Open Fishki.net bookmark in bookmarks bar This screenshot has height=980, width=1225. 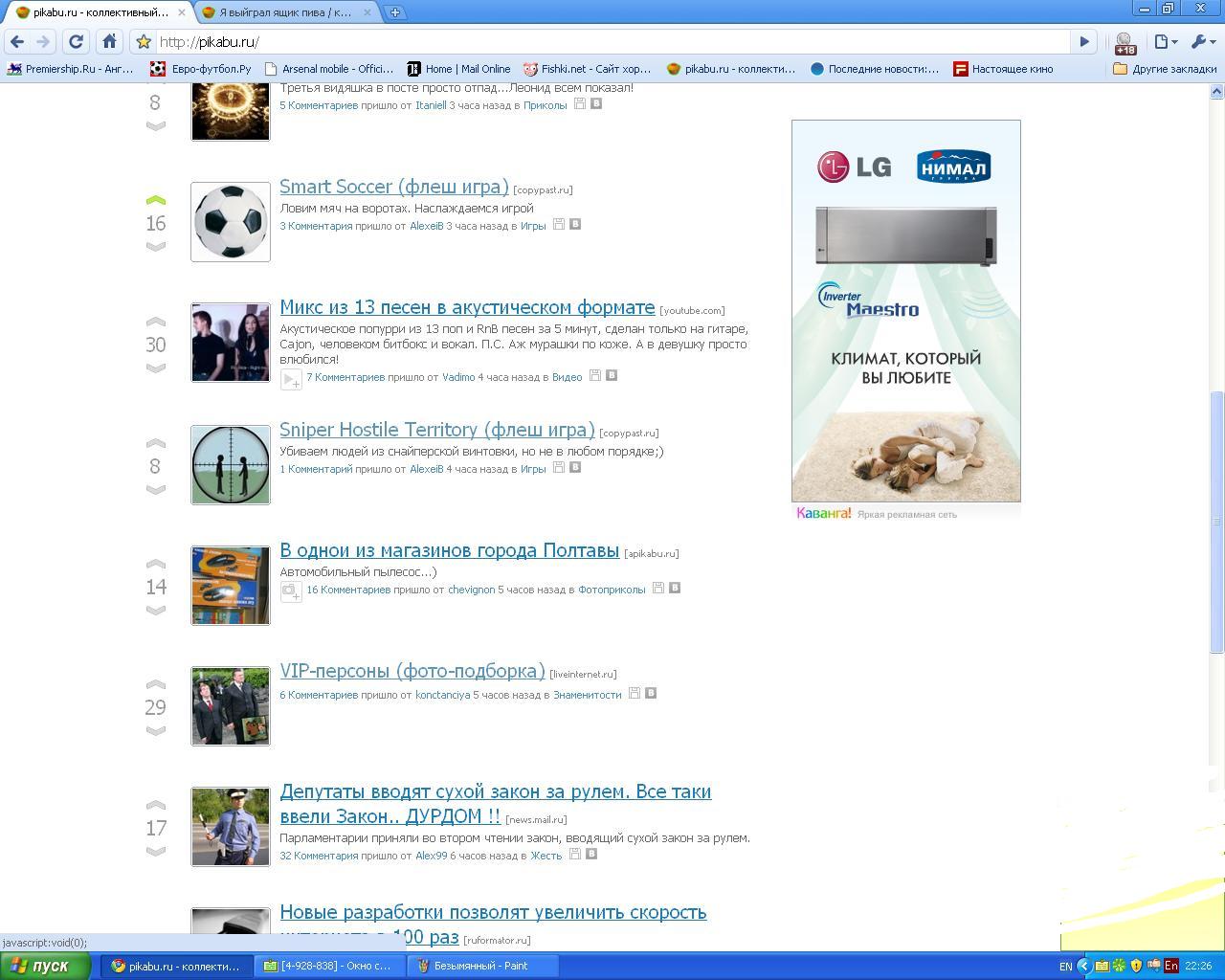coord(586,69)
